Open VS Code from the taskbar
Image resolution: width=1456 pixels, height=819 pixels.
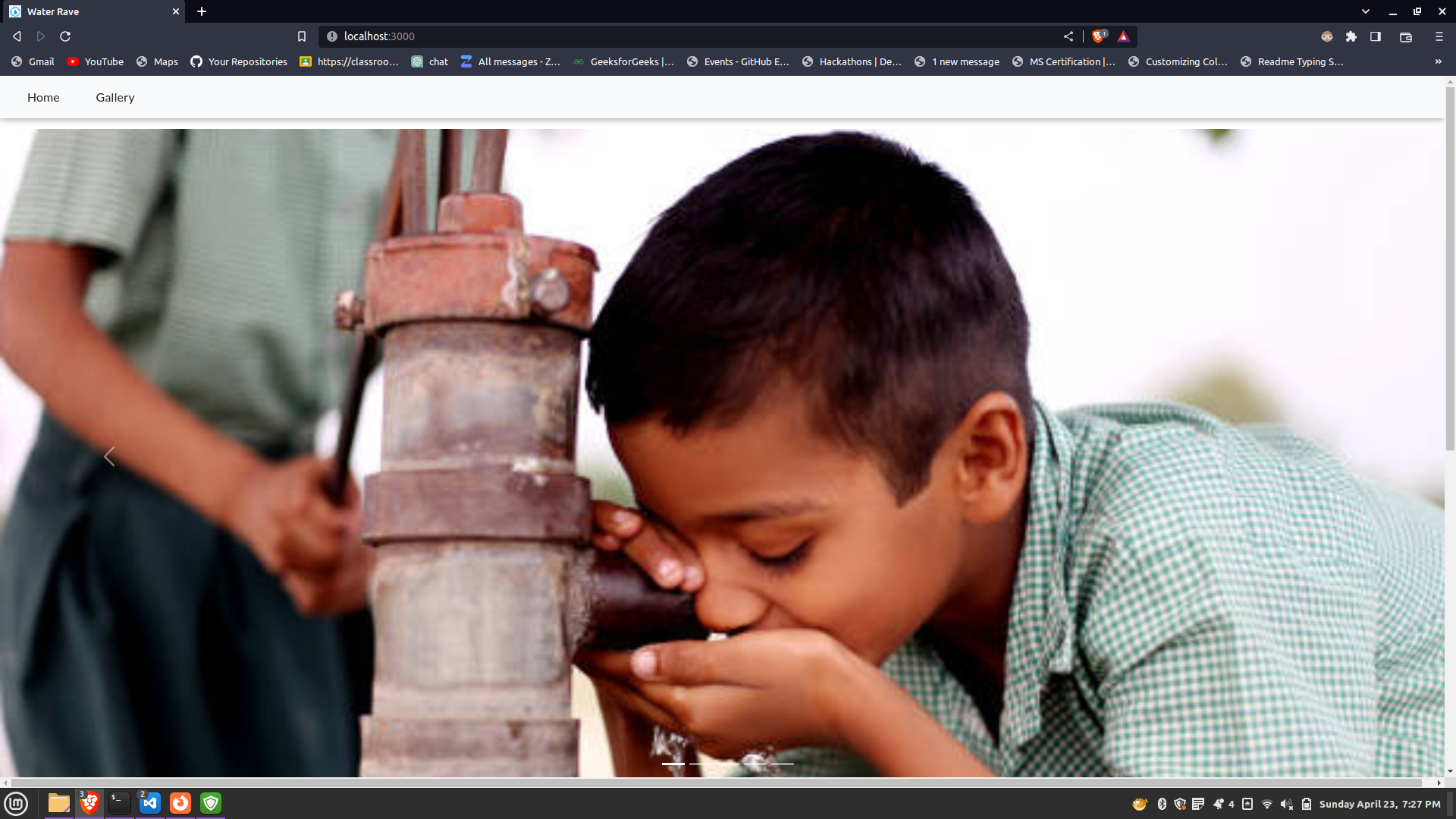pos(150,802)
